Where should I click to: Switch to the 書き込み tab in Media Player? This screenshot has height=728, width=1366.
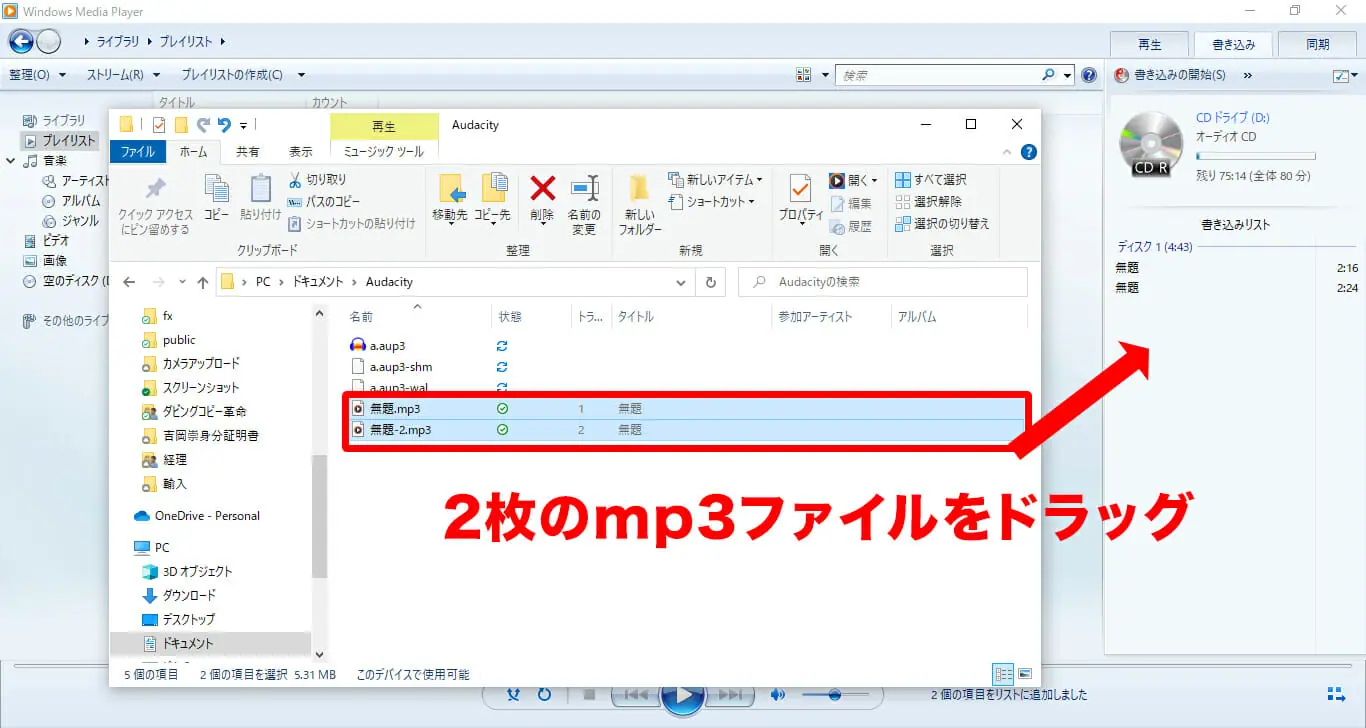click(1233, 45)
